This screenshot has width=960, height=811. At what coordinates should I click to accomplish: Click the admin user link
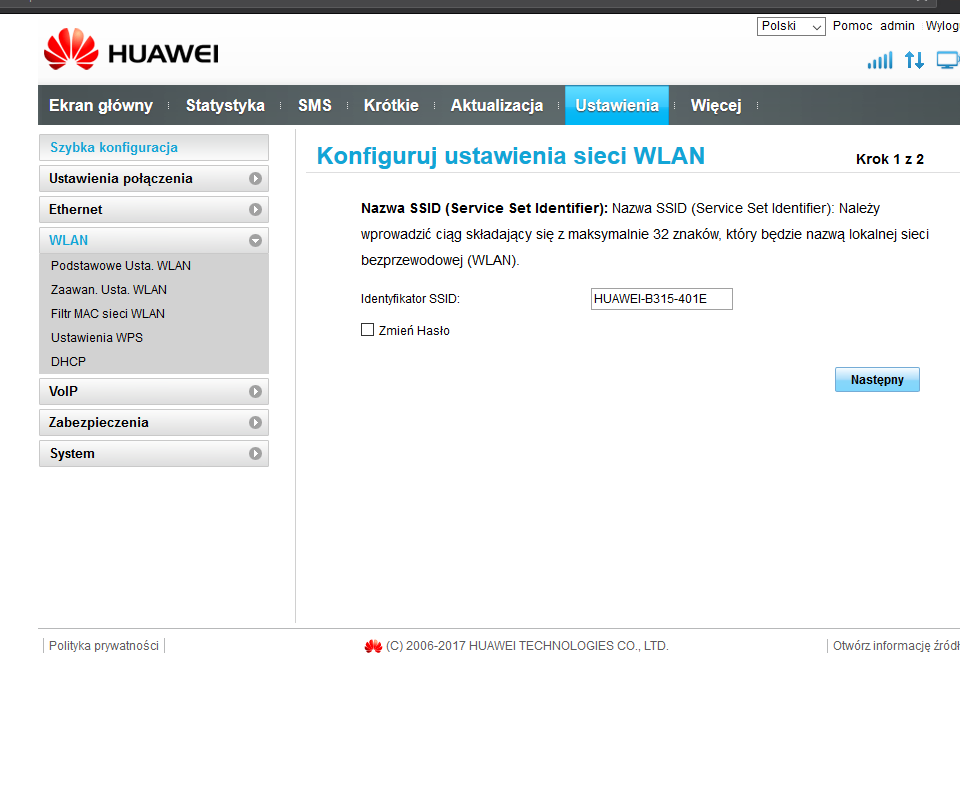(897, 26)
